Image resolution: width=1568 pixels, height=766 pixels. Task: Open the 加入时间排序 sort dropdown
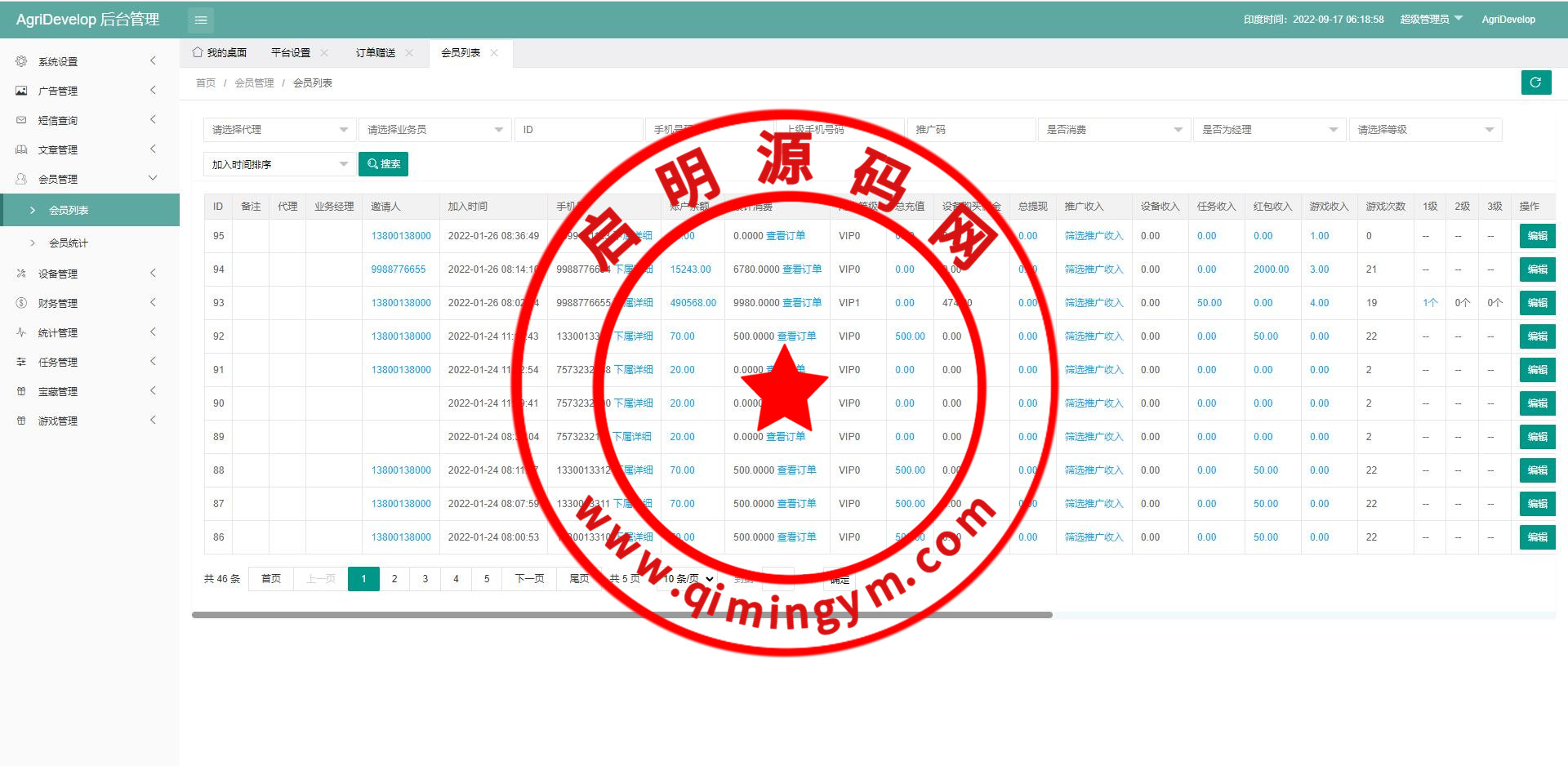point(278,164)
